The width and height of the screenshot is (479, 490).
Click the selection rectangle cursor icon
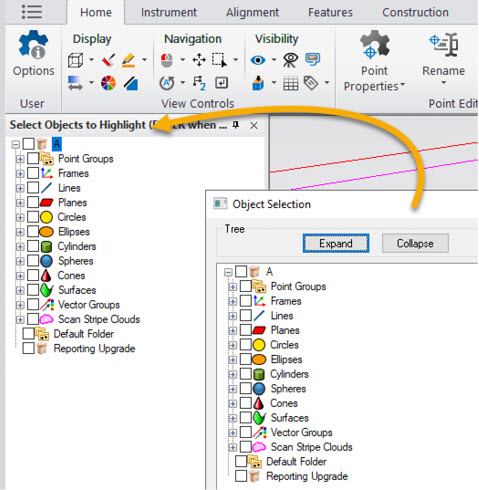click(219, 60)
